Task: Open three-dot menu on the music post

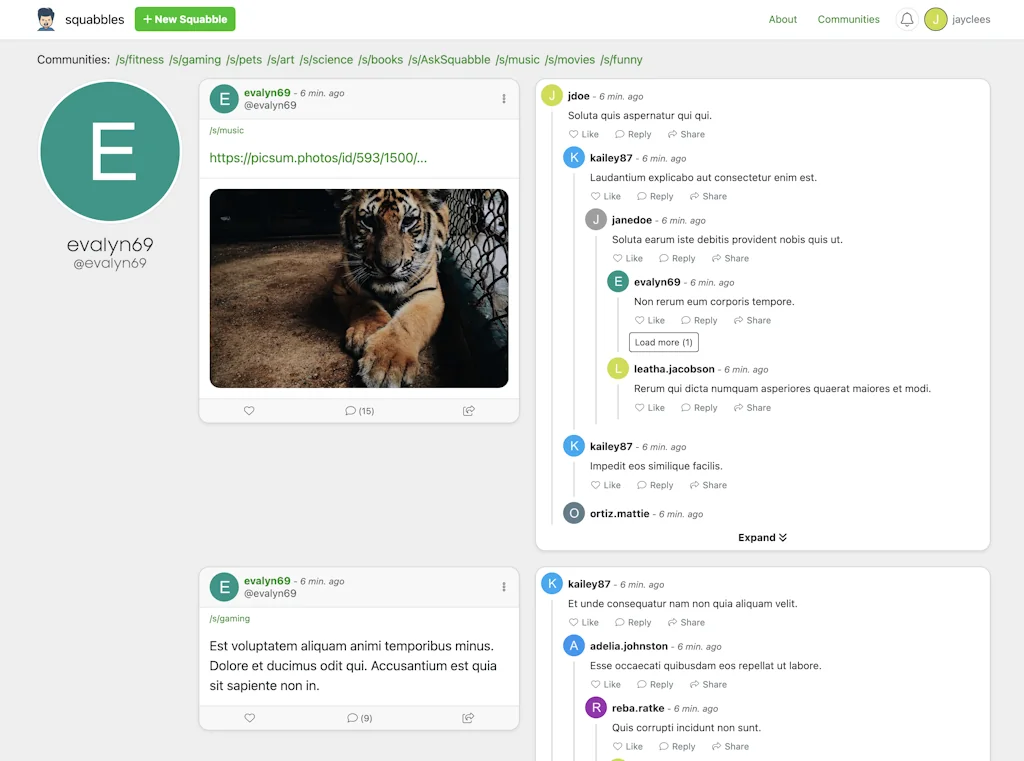Action: tap(504, 99)
